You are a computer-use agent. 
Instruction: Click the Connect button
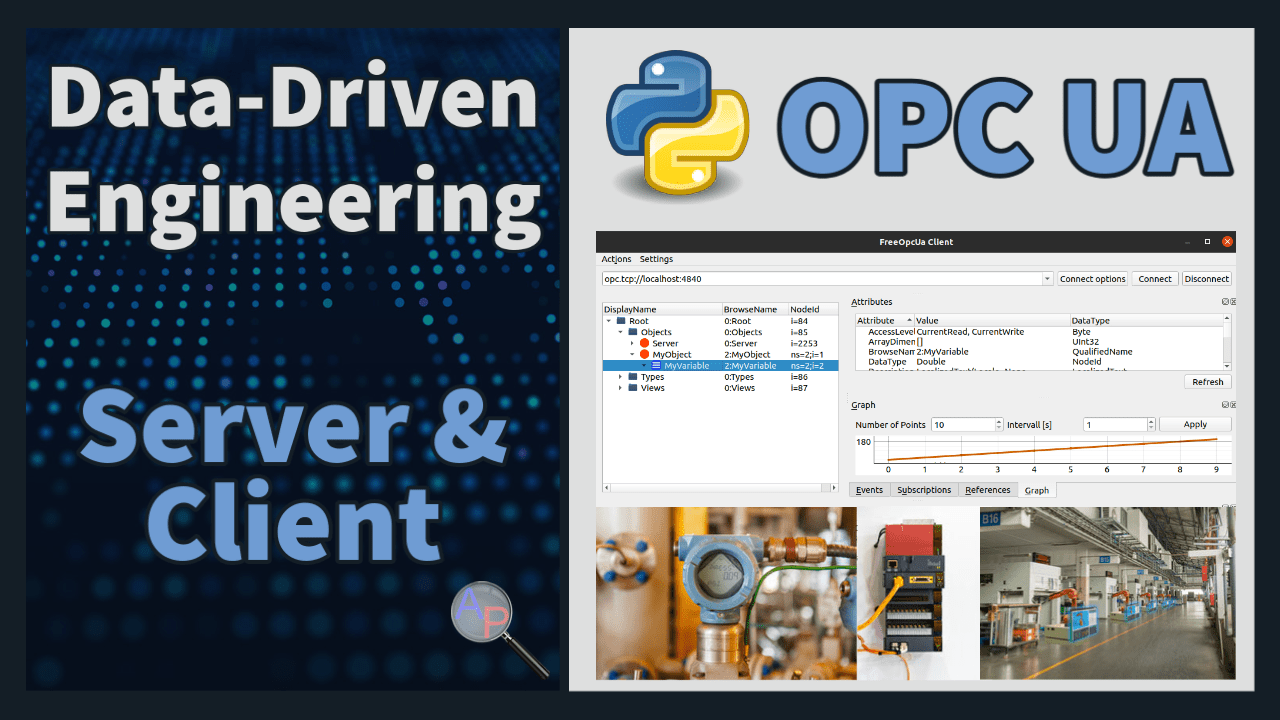click(x=1155, y=279)
